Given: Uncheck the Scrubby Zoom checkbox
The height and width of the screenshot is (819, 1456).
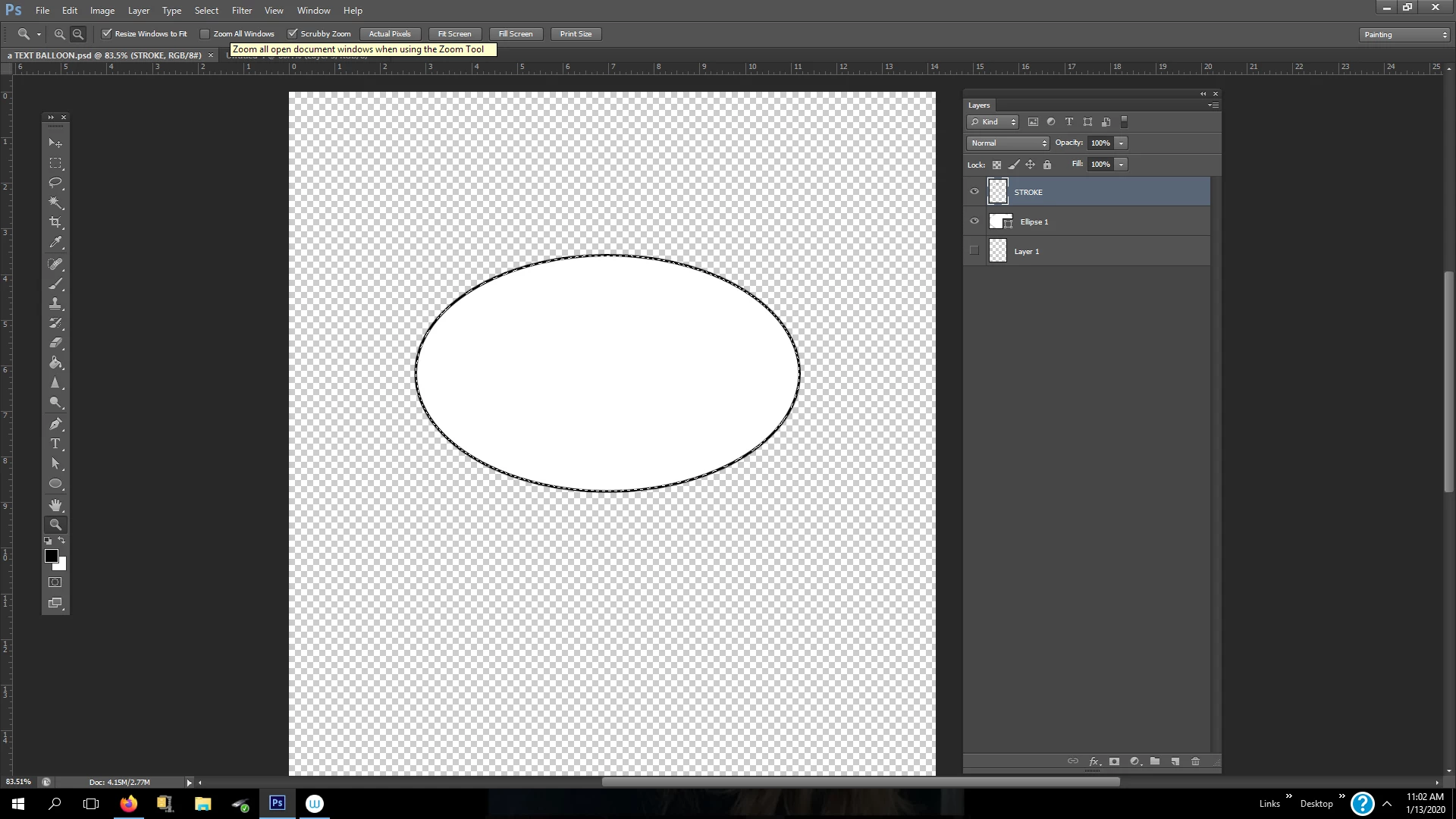Looking at the screenshot, I should pos(293,34).
